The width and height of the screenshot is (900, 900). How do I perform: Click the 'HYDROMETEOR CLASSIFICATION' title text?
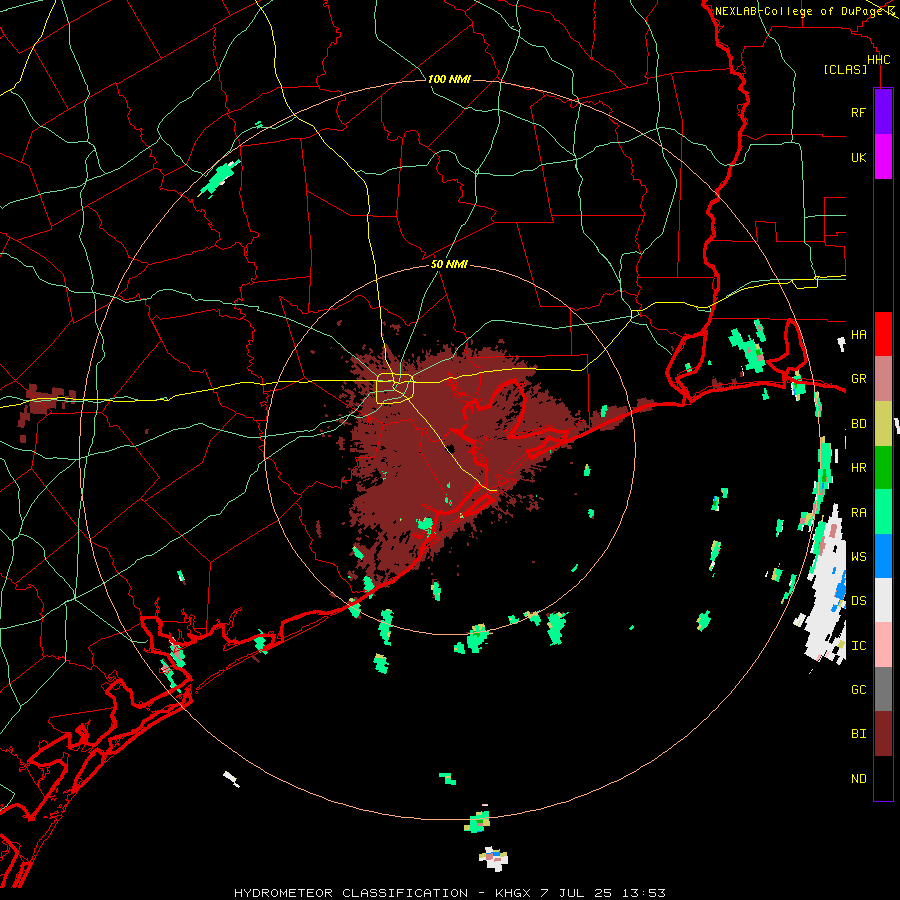[x=351, y=893]
